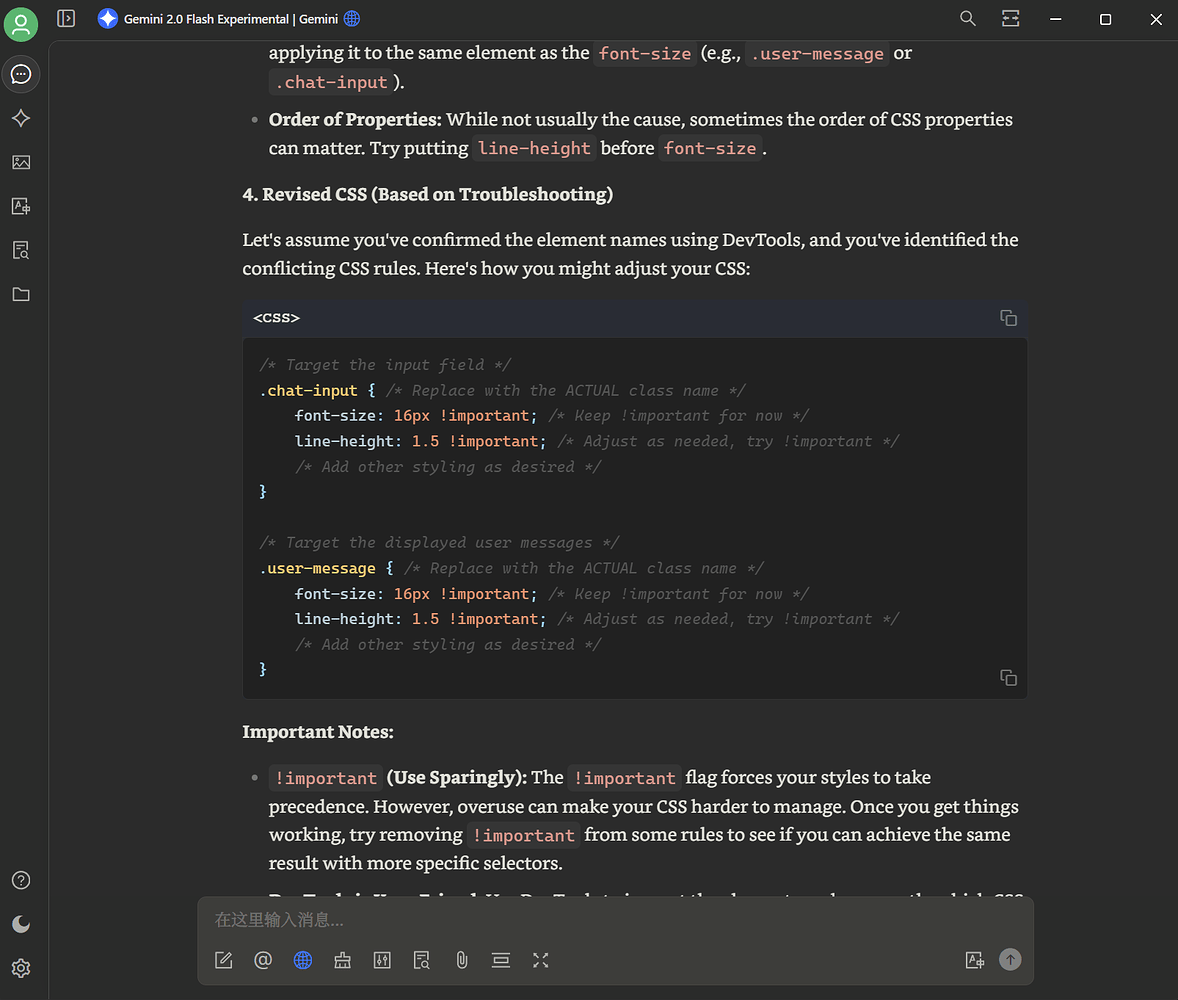Open the knowledge base icon in sidebar
This screenshot has height=1000, width=1178.
[21, 250]
